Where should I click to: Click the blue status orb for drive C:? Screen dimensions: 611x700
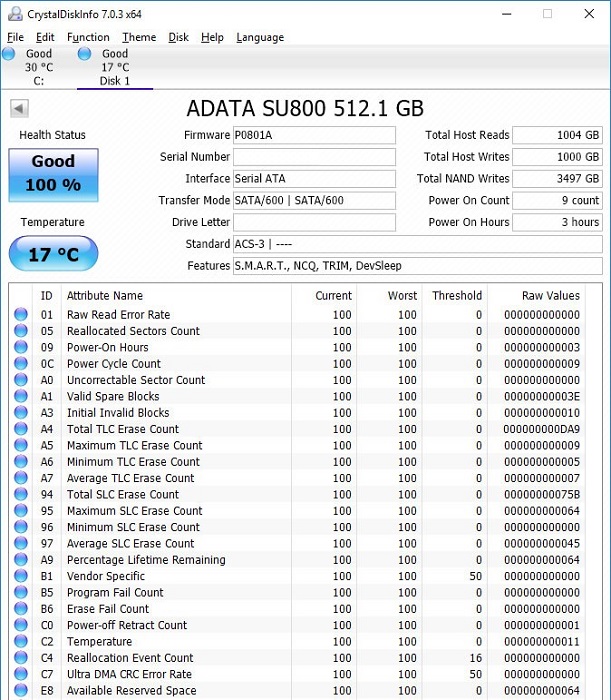8,54
